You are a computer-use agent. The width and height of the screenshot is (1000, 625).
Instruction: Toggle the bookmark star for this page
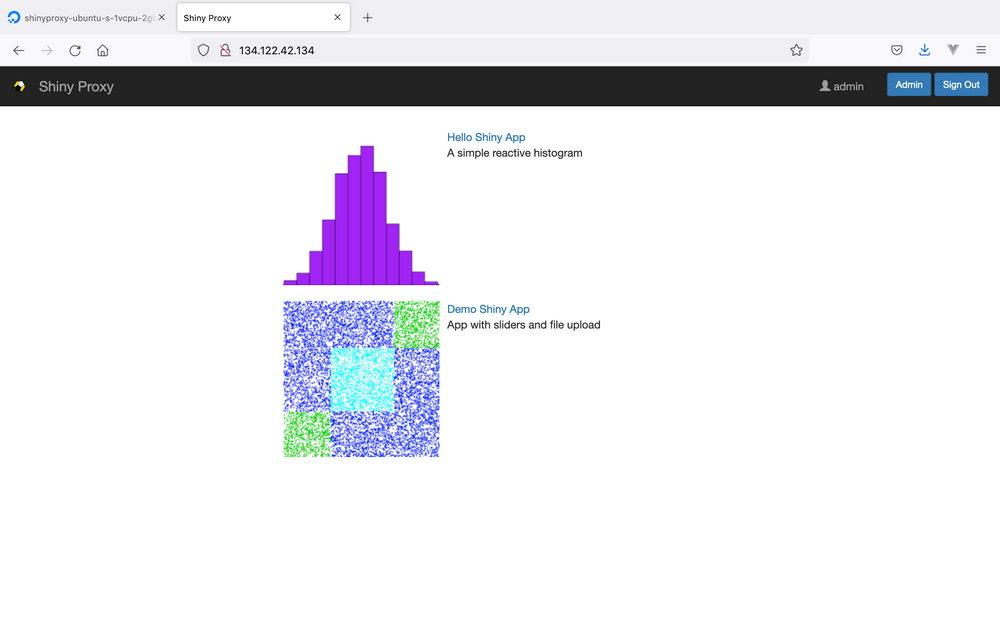pos(796,49)
